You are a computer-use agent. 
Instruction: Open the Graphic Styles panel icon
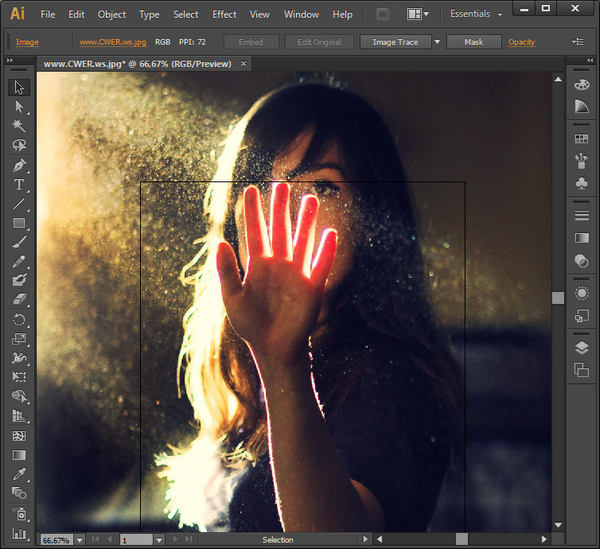click(x=582, y=316)
